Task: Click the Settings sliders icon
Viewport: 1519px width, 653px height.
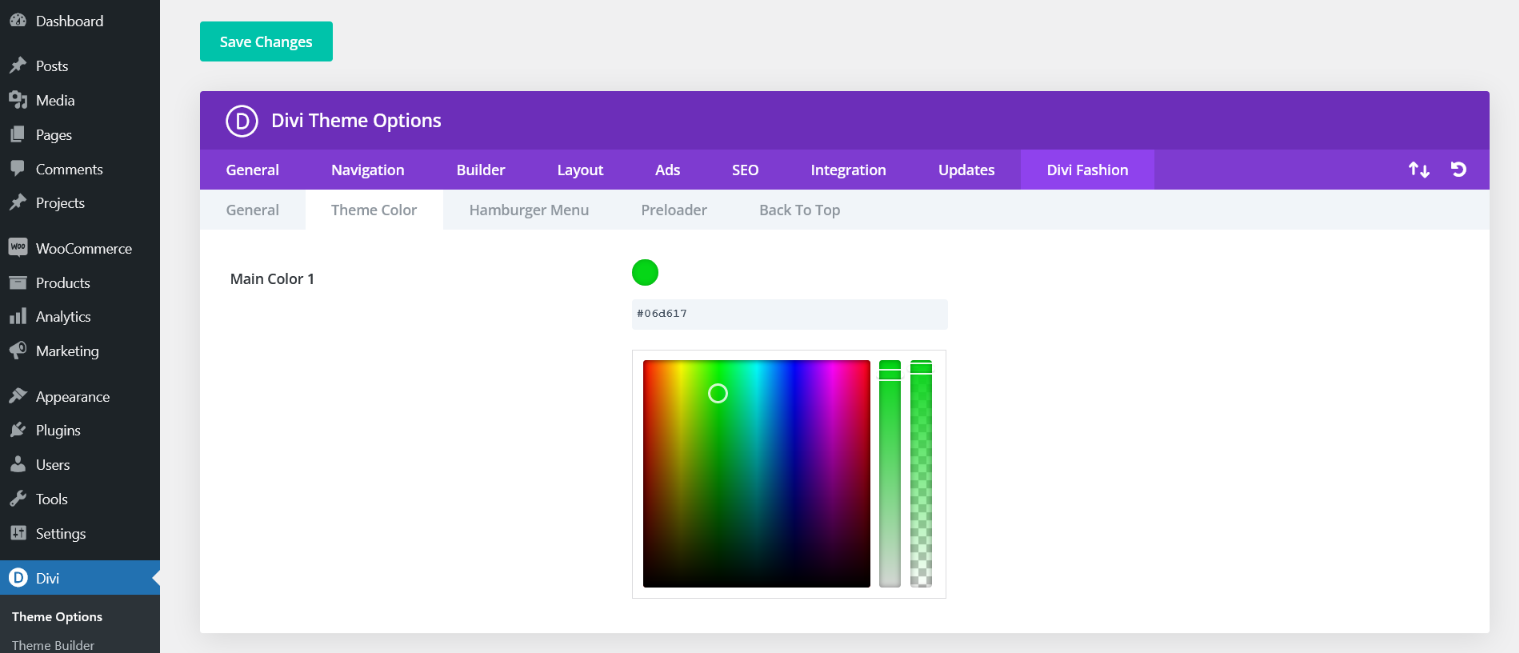Action: point(17,533)
